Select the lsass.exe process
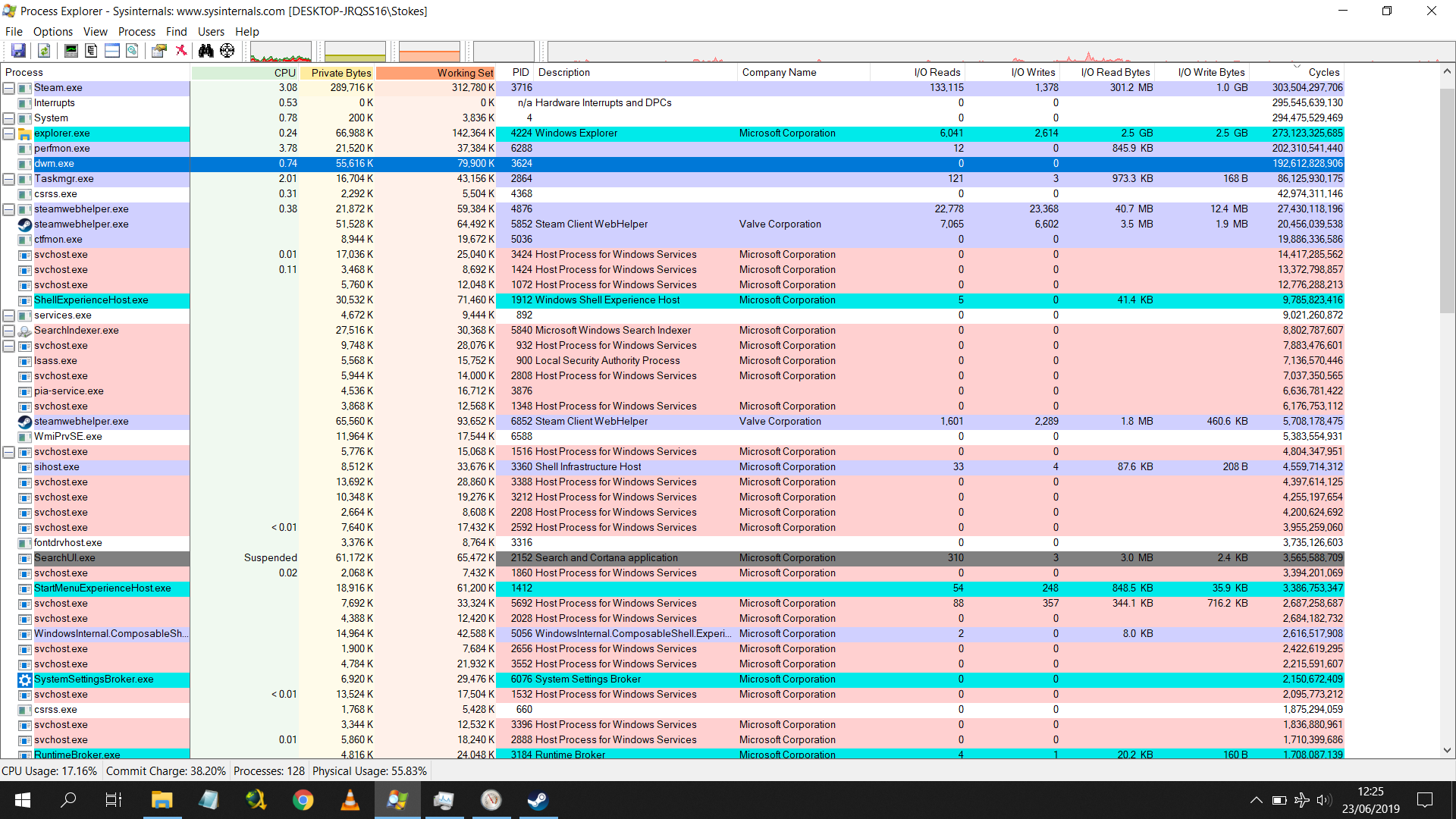The image size is (1456, 819). 673,361
